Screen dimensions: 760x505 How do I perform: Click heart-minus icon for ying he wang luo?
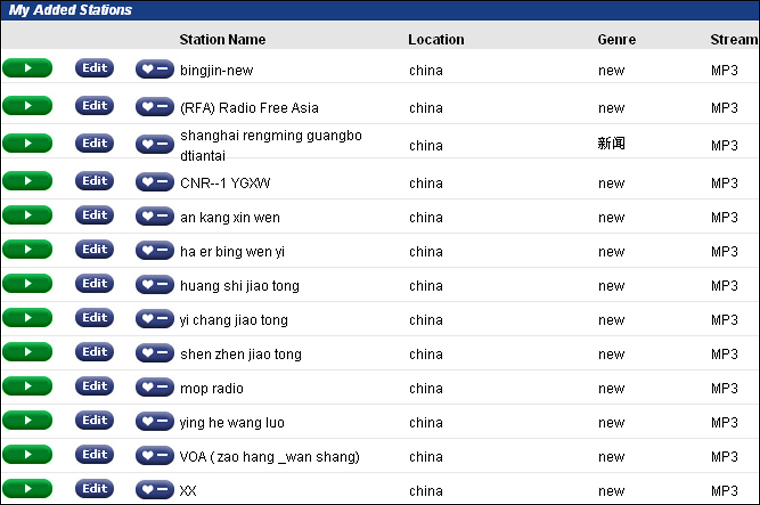pyautogui.click(x=154, y=421)
